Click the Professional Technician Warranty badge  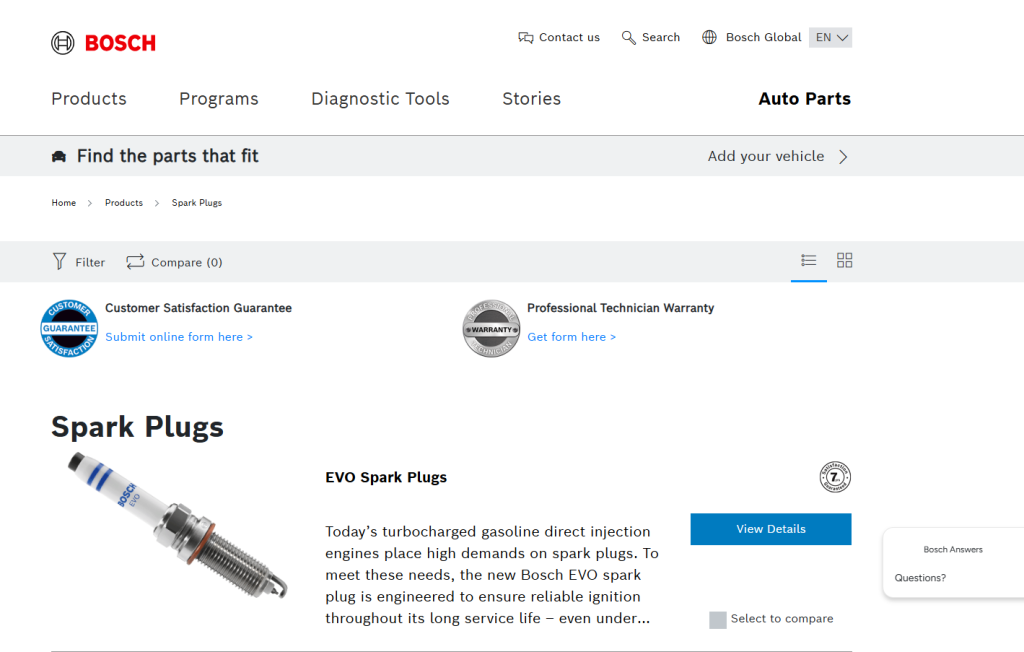tap(491, 329)
